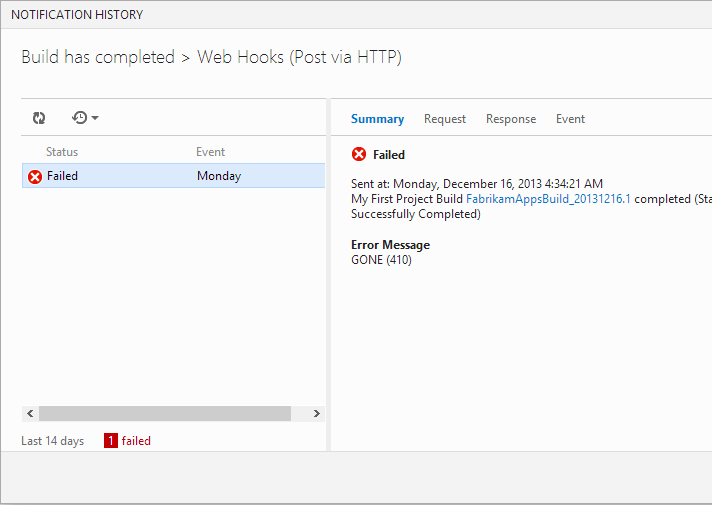Viewport: 712px width, 505px height.
Task: Click the GONE (410) error text
Action: pyautogui.click(x=381, y=260)
